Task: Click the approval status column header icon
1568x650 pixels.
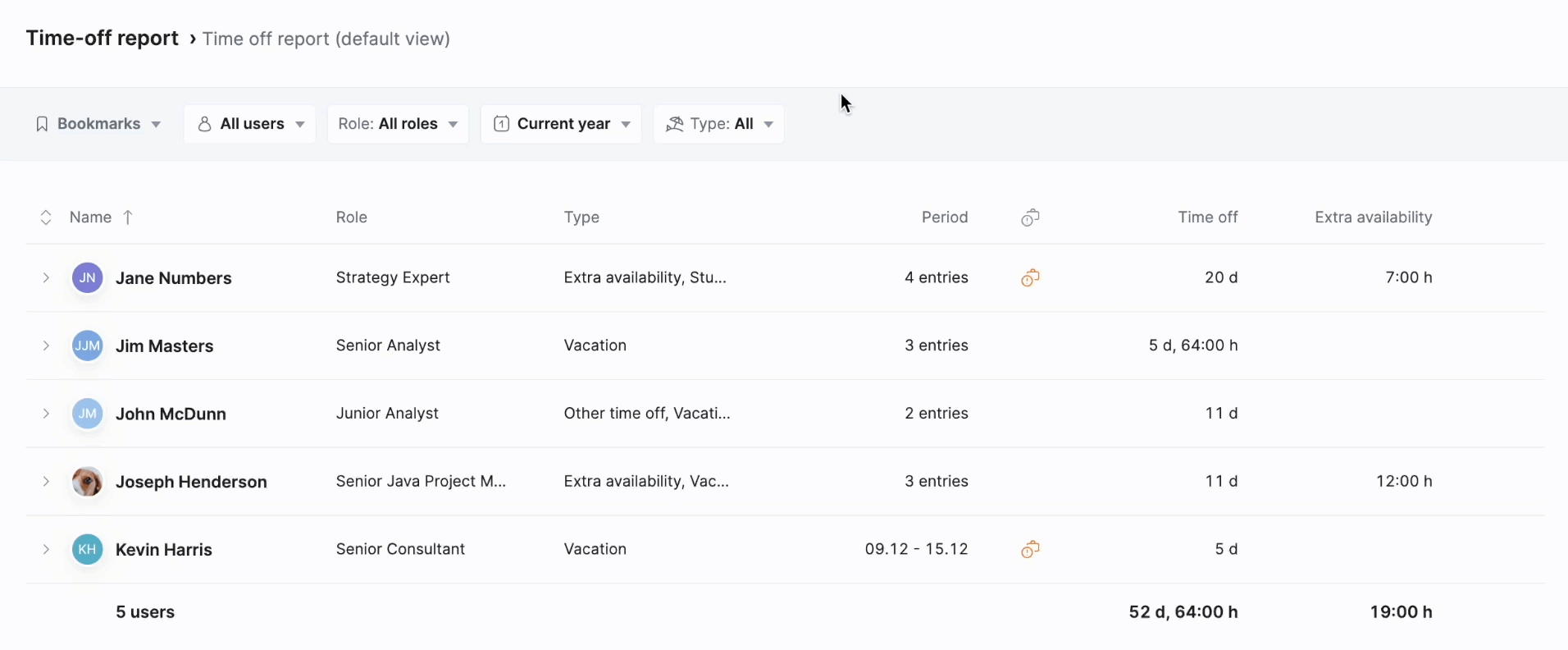Action: coord(1031,217)
